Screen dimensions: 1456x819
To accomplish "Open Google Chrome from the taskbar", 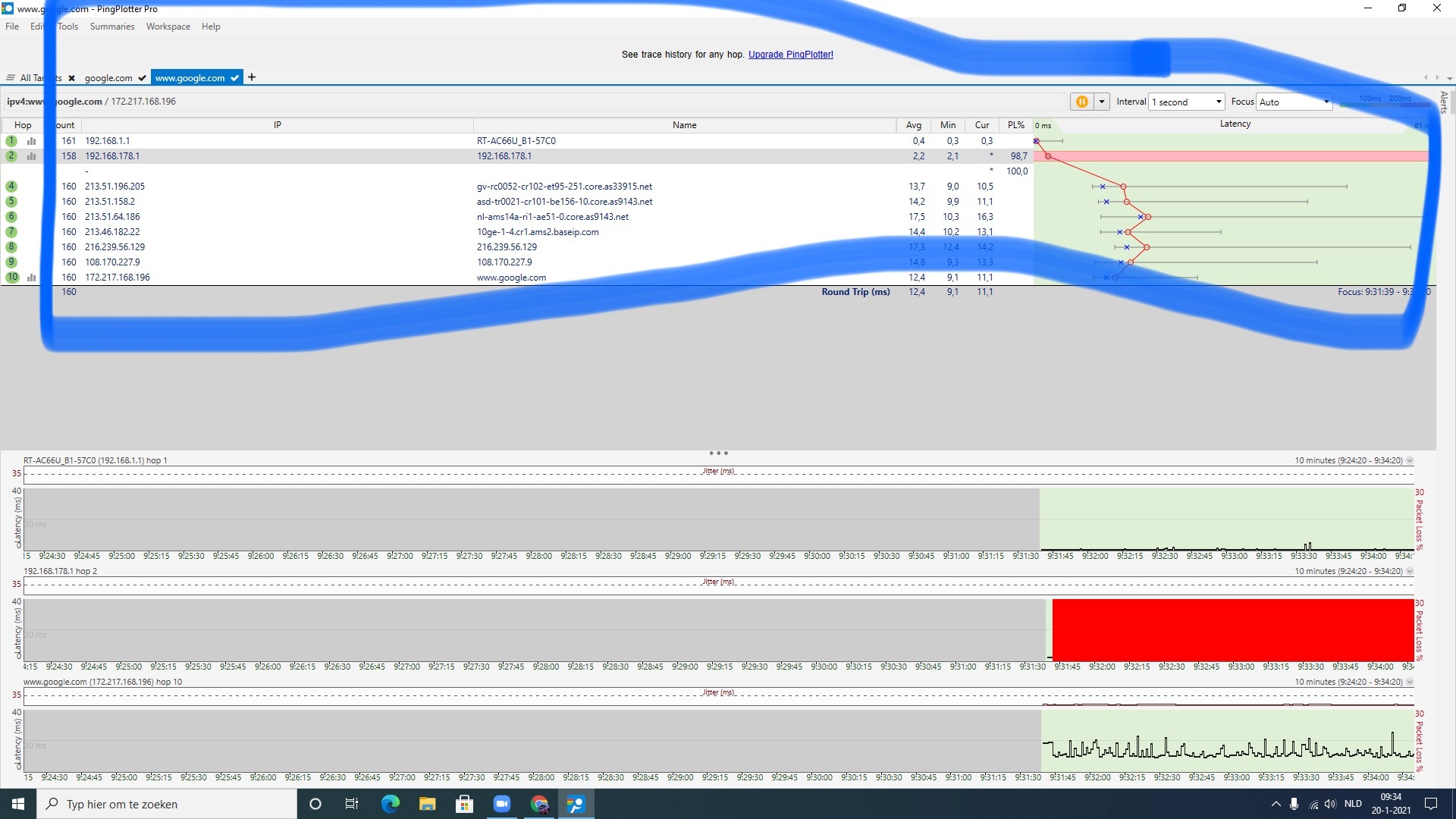I will [x=539, y=804].
